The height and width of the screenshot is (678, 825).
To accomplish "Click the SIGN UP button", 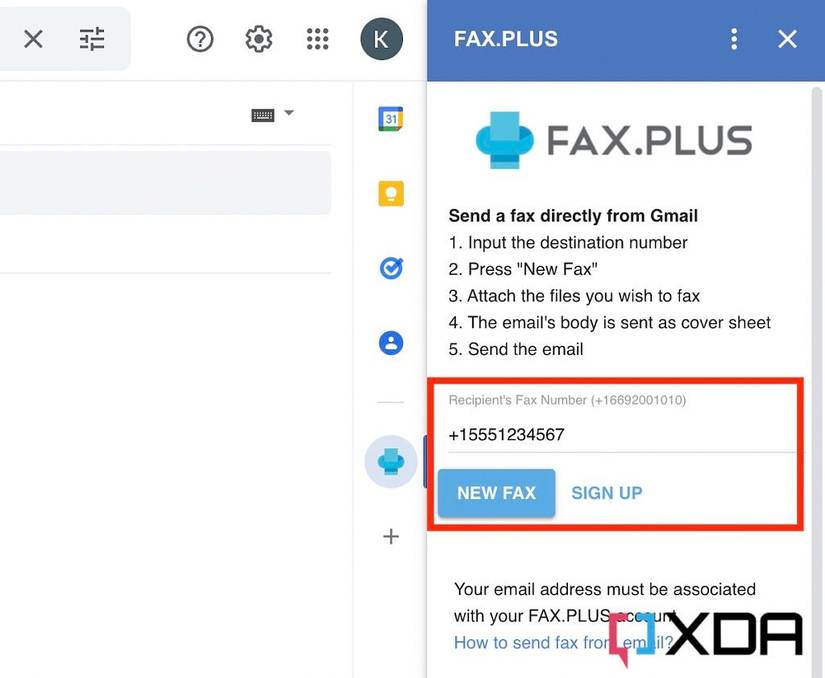I will [607, 493].
